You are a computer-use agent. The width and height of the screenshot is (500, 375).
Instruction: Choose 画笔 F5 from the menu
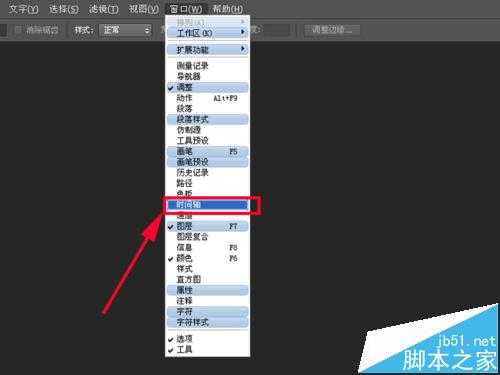coord(207,151)
